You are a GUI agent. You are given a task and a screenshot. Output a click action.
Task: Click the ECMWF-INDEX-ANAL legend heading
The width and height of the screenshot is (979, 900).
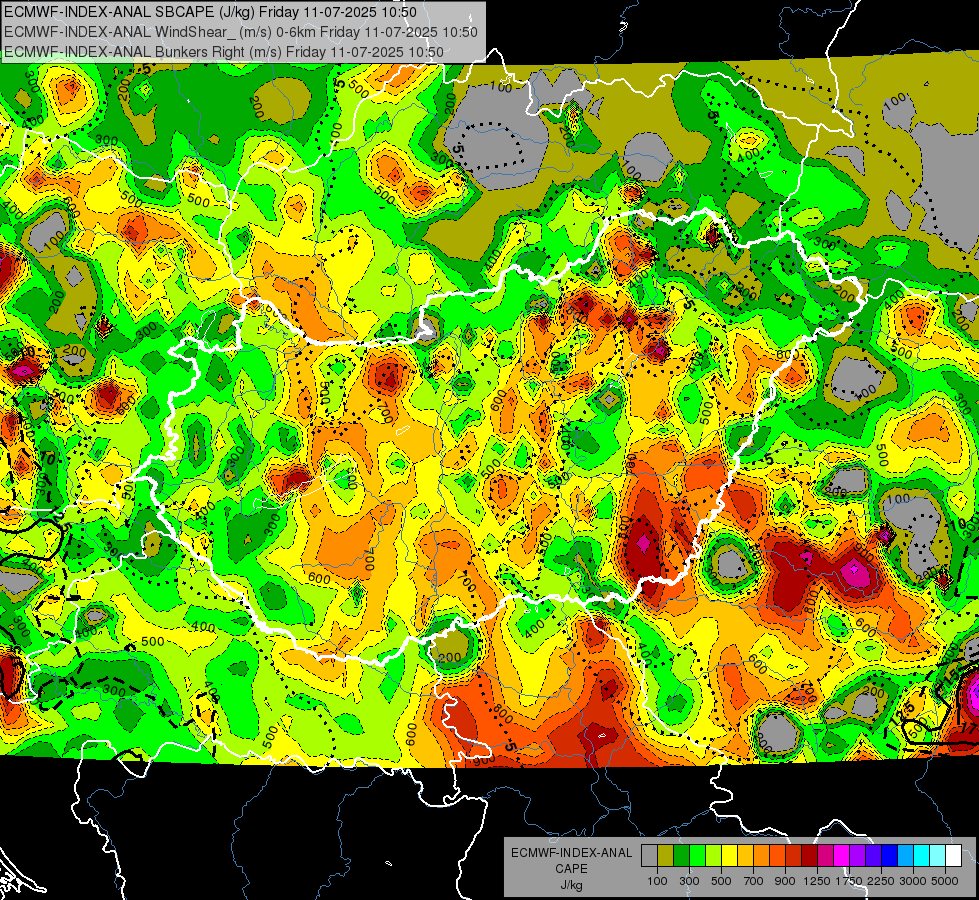coord(571,853)
